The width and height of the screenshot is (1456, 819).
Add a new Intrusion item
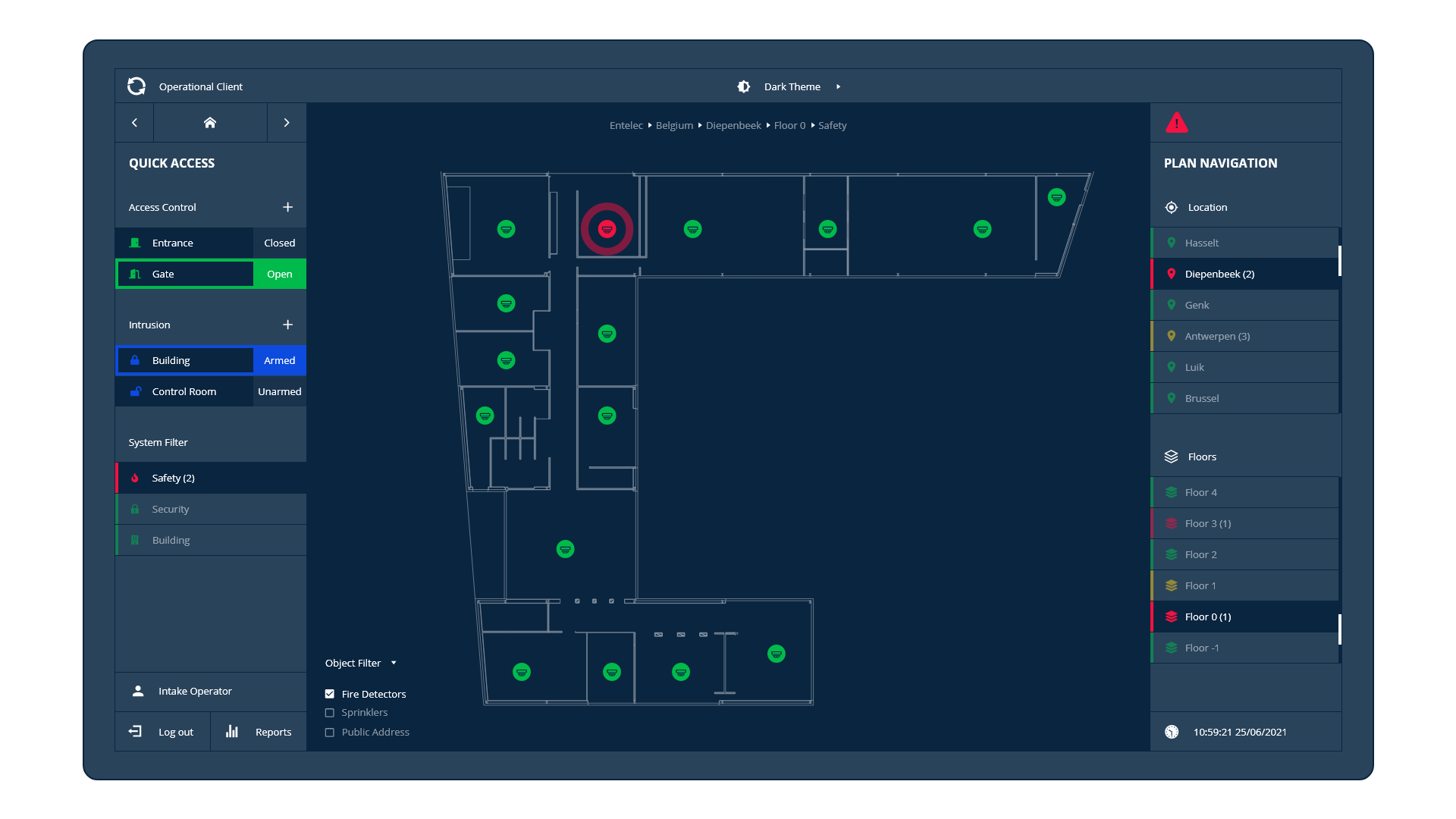287,325
